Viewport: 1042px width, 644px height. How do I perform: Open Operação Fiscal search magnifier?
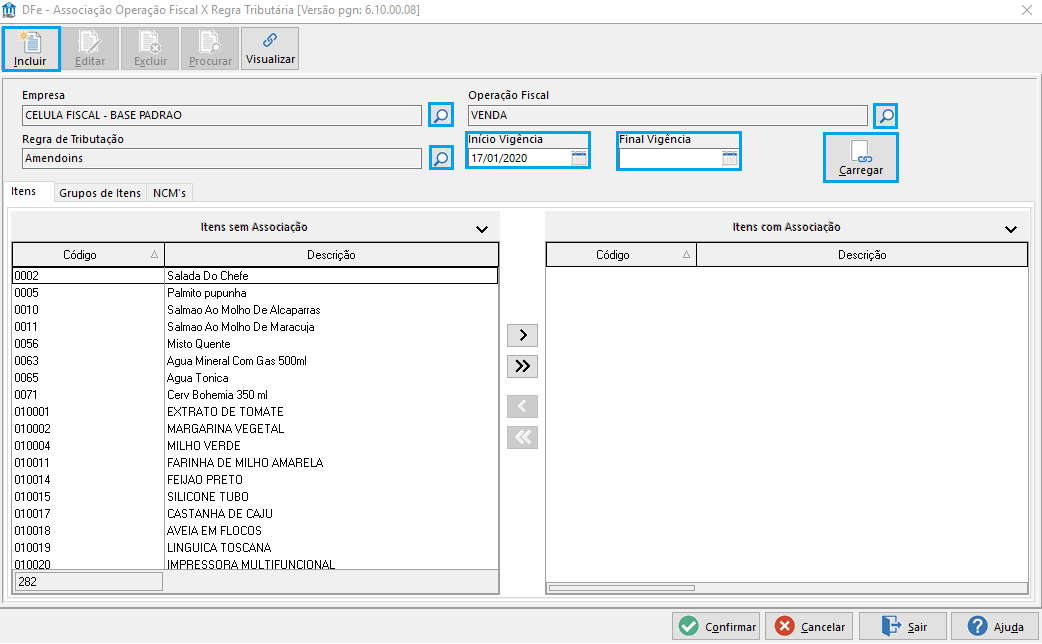886,116
